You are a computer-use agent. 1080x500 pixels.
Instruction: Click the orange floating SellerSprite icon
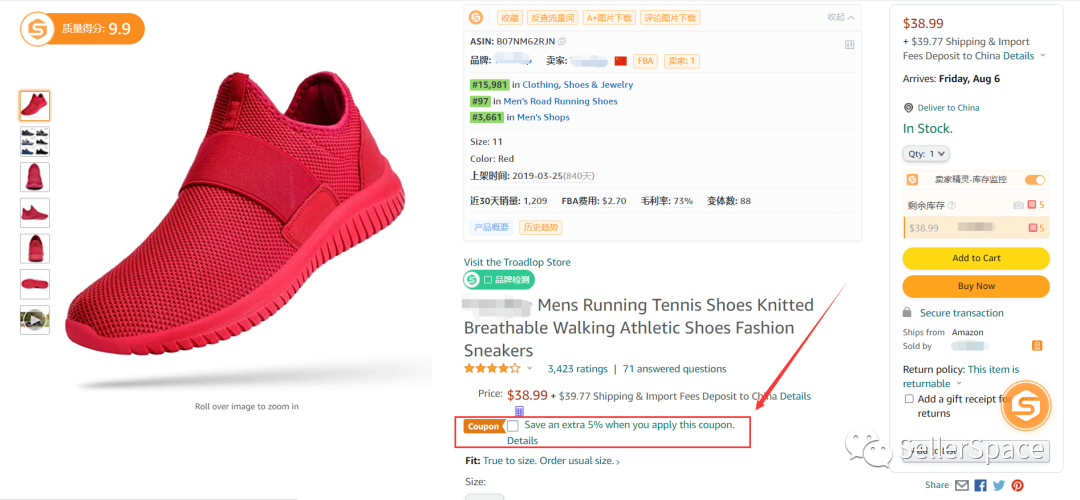tap(1025, 405)
